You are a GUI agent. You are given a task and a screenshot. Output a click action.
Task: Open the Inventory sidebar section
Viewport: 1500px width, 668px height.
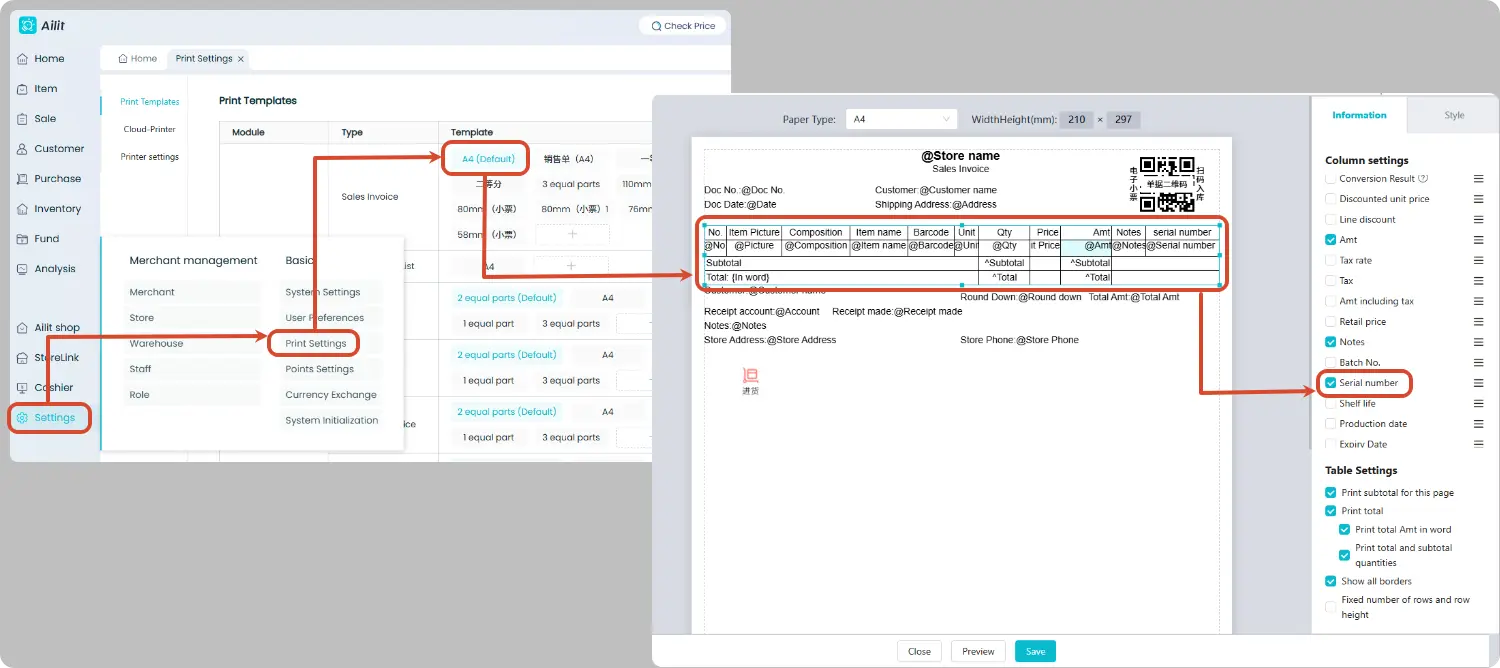click(x=49, y=209)
